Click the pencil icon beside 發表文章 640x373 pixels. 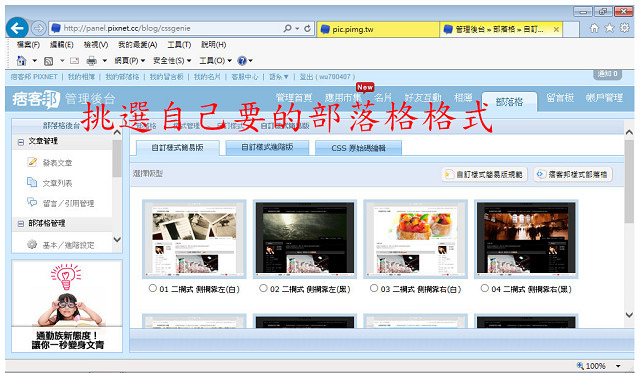click(32, 162)
